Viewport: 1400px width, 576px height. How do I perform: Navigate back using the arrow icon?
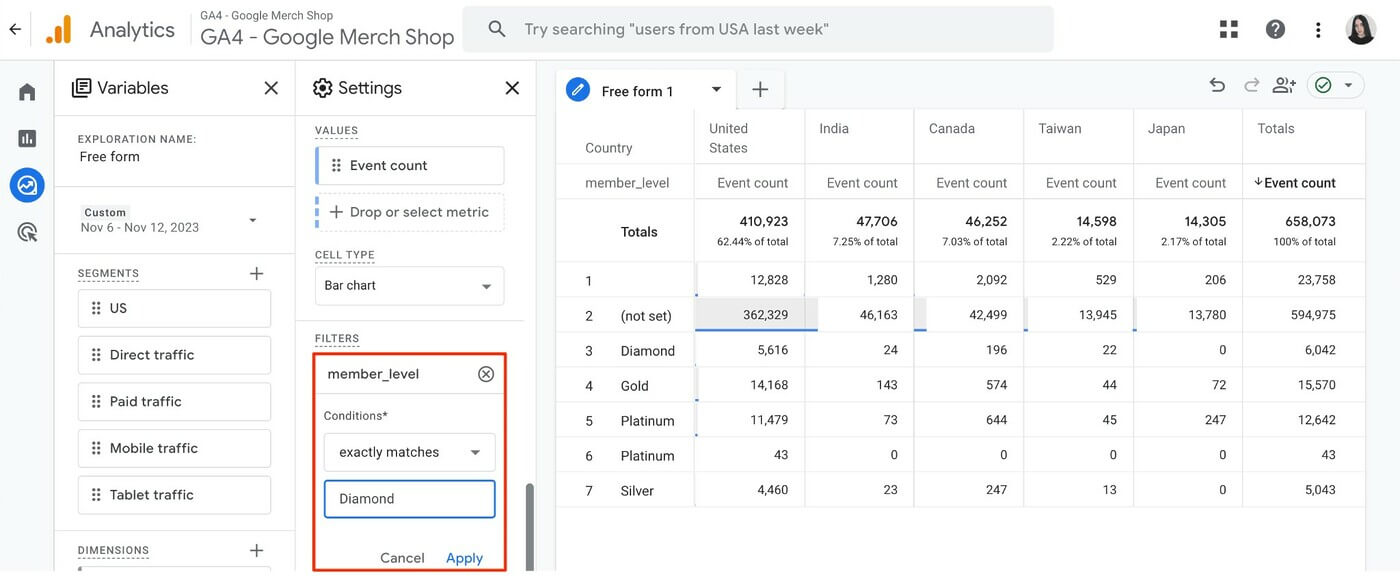coord(15,28)
